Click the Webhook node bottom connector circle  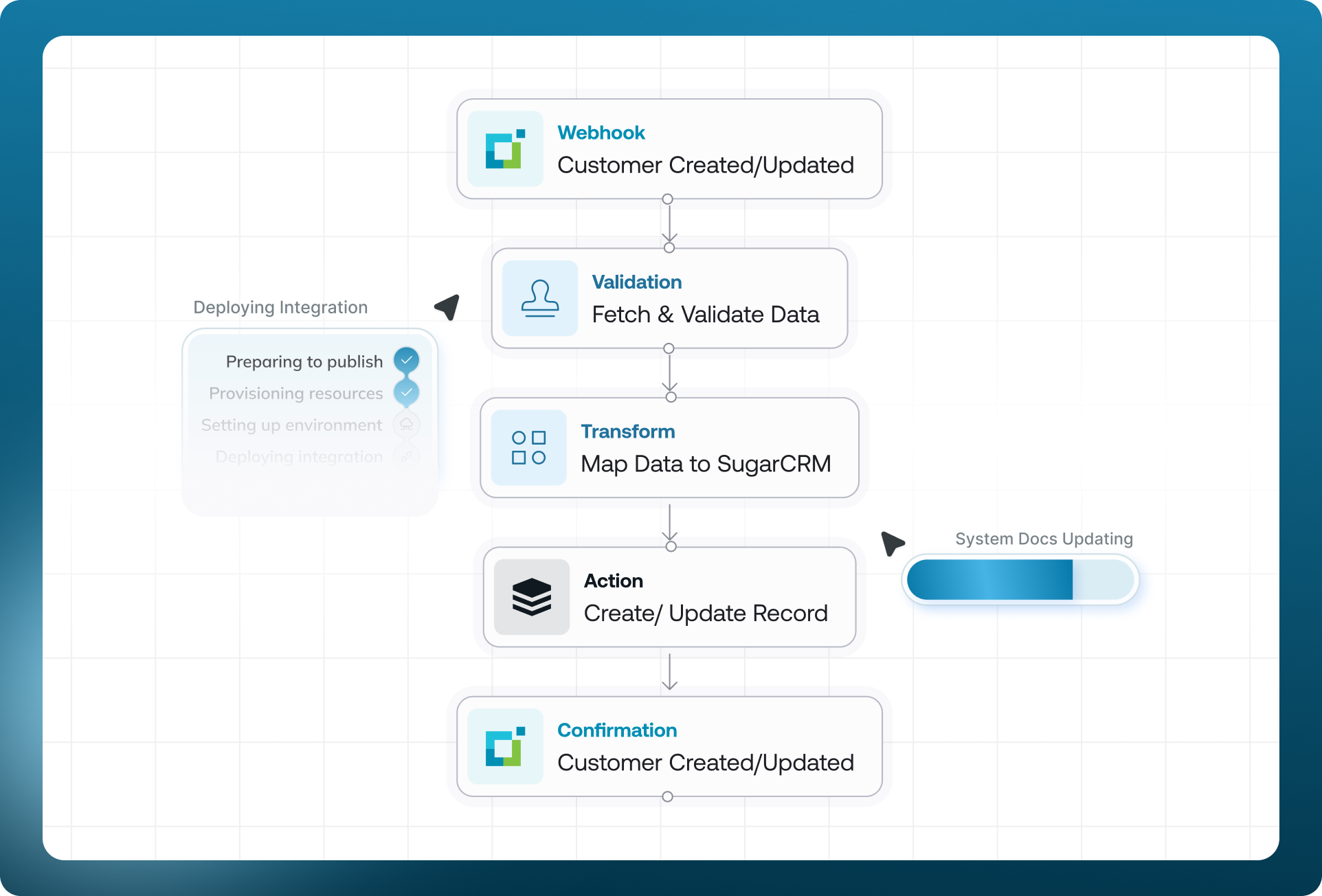[x=667, y=199]
